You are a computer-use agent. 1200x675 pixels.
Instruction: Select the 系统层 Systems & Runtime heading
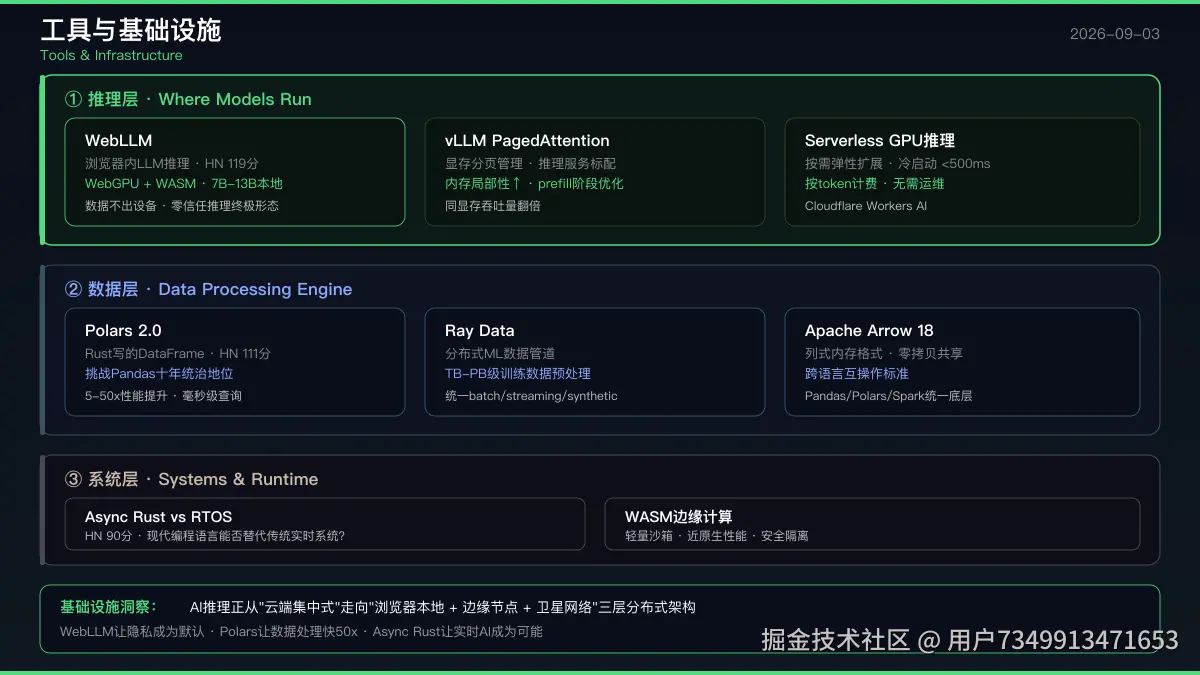click(x=191, y=479)
